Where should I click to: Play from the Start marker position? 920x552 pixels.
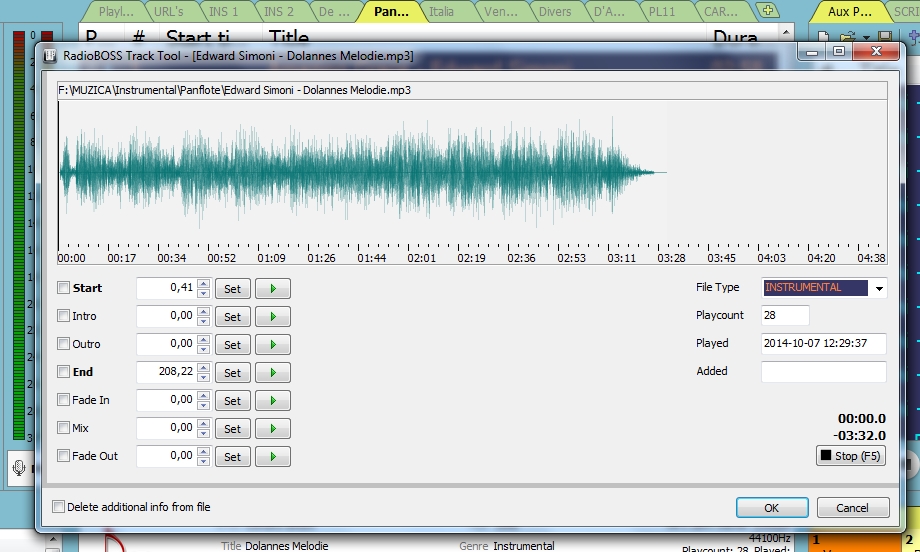[273, 289]
